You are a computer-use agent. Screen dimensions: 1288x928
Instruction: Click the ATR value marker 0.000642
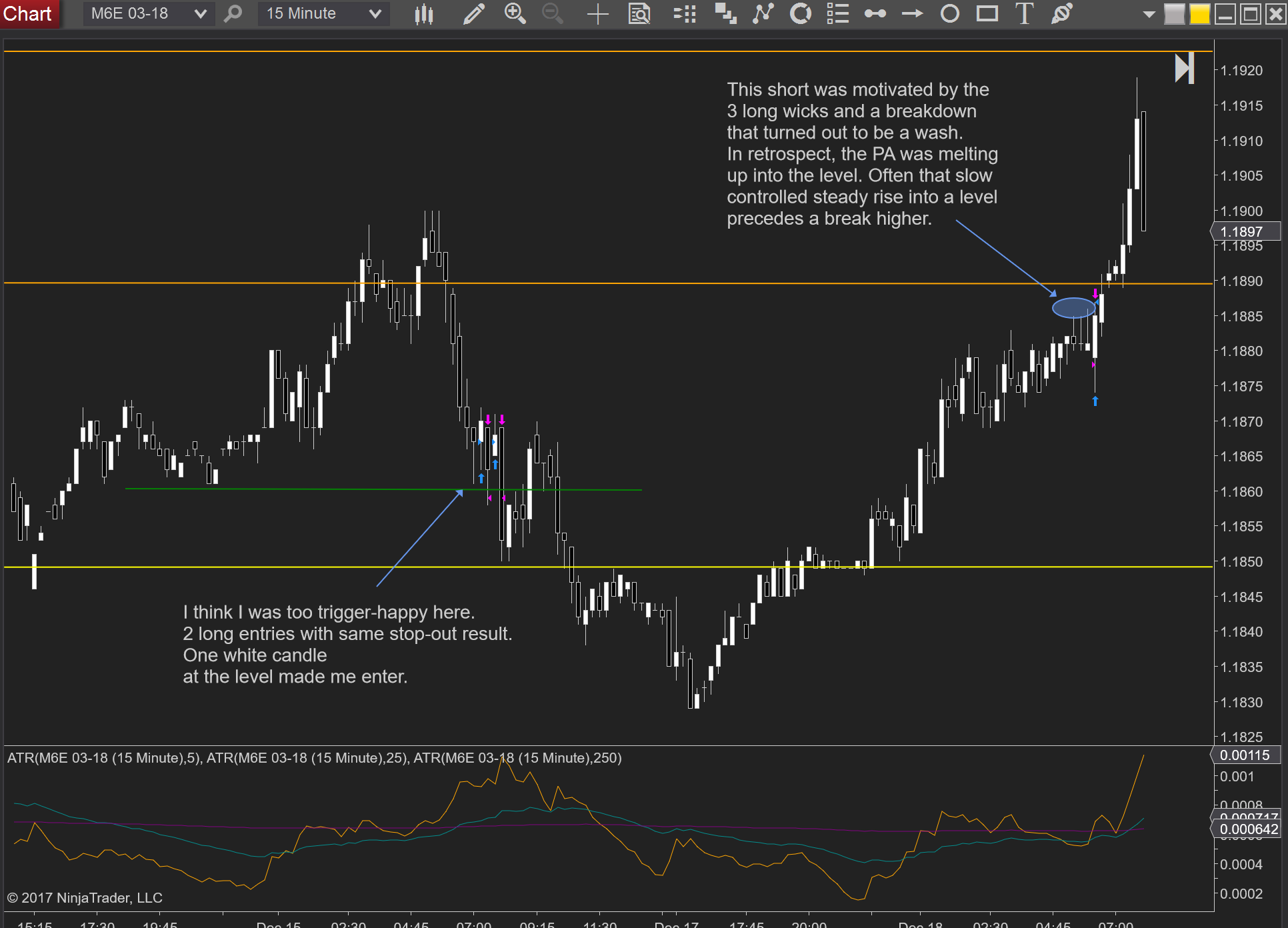[x=1245, y=829]
